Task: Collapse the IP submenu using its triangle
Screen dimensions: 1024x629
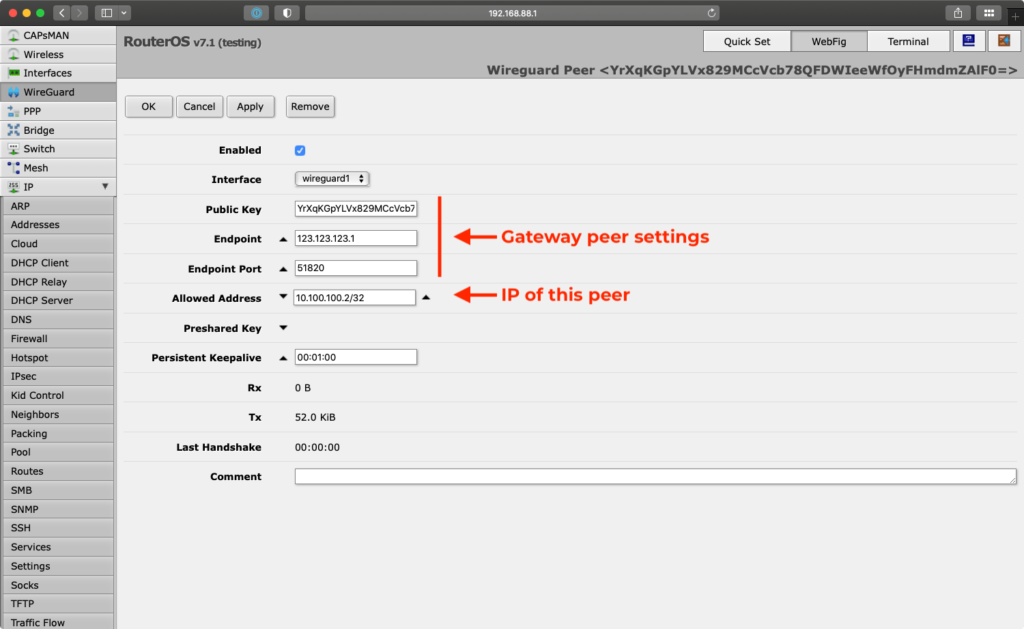Action: (x=103, y=186)
